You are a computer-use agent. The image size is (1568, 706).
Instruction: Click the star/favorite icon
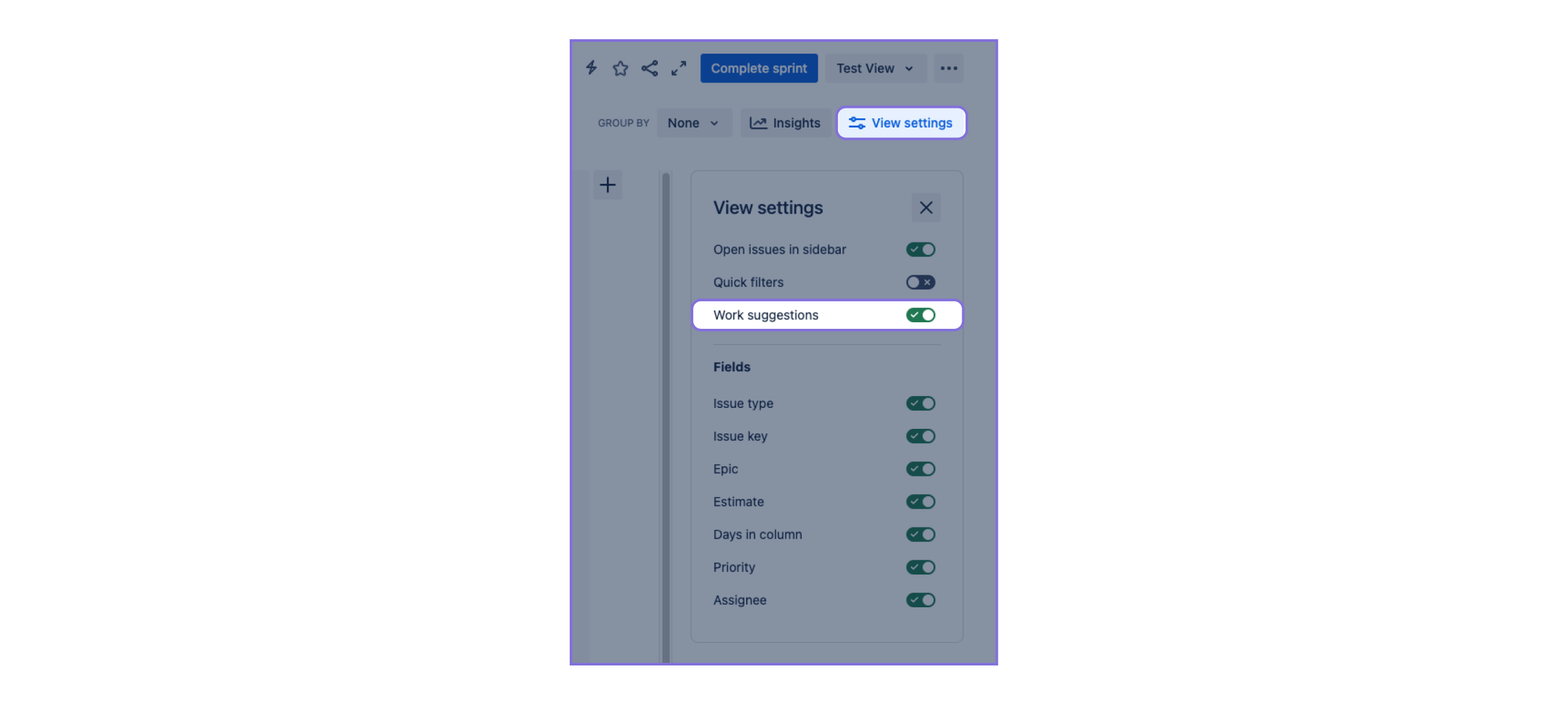(x=620, y=67)
